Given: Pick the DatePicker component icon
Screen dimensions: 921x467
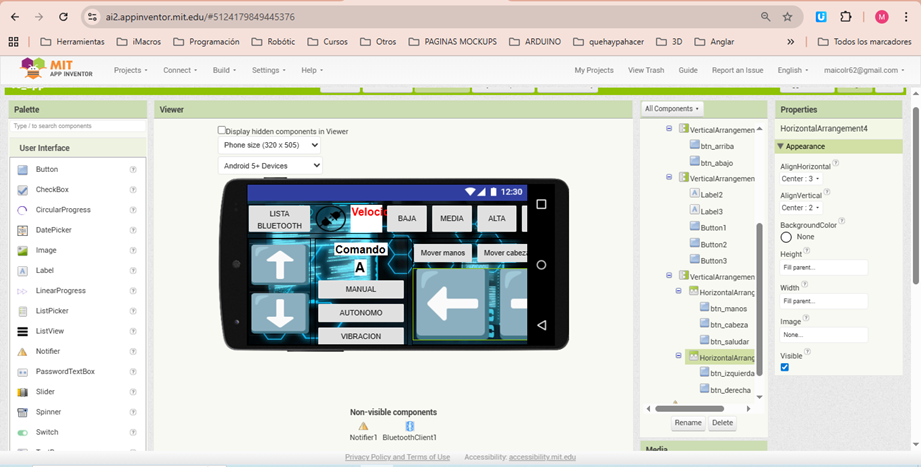Looking at the screenshot, I should pos(22,230).
